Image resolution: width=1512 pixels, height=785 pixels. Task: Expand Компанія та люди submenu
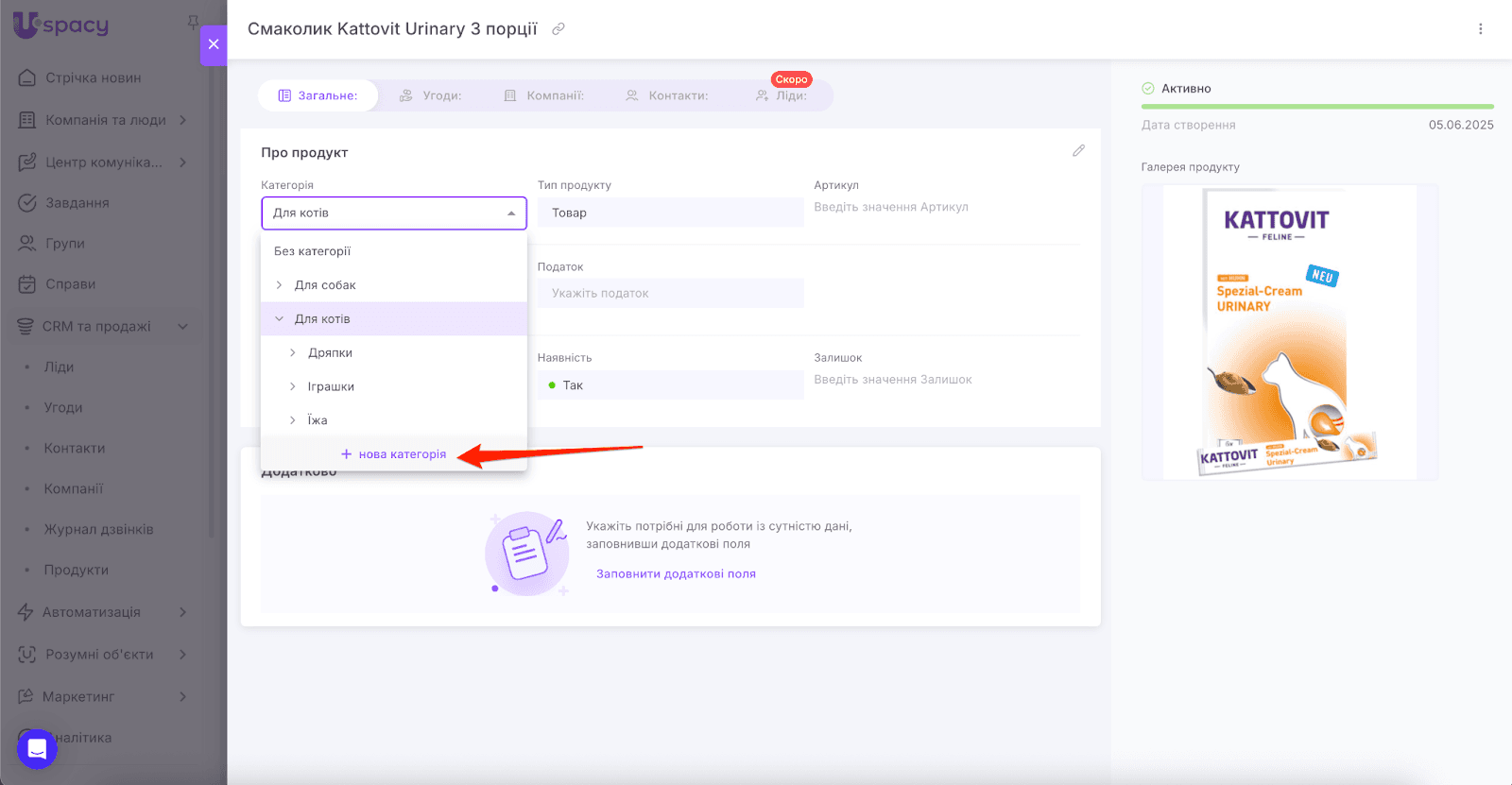(182, 120)
